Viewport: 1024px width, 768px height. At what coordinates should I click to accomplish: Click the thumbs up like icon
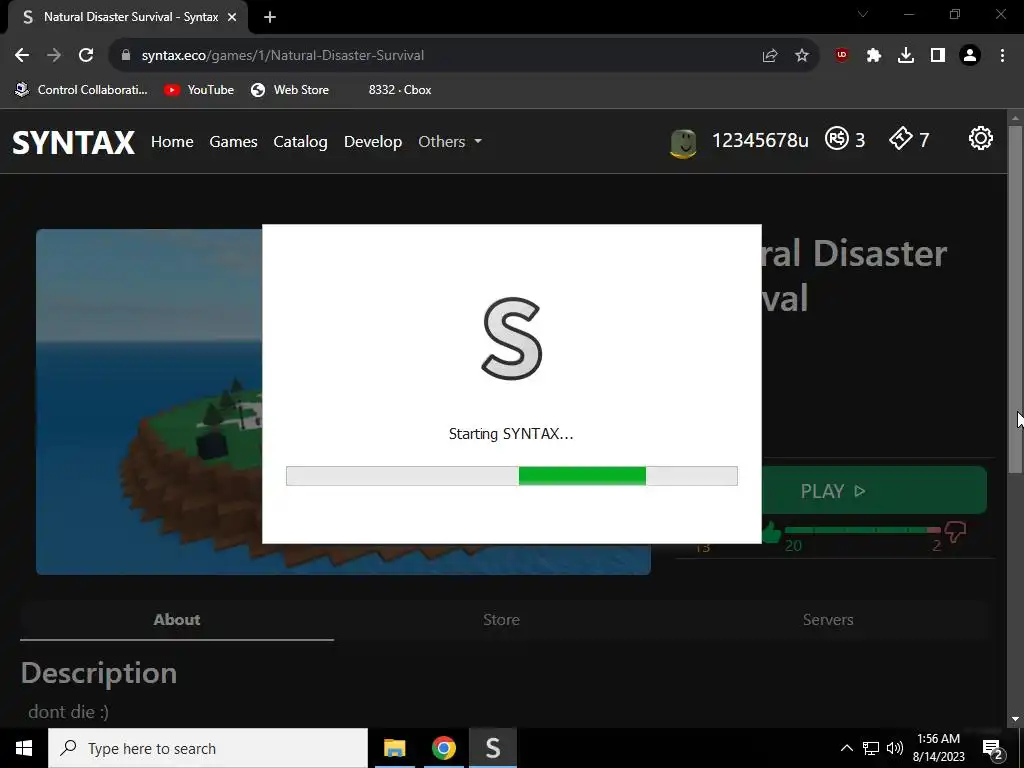click(771, 532)
